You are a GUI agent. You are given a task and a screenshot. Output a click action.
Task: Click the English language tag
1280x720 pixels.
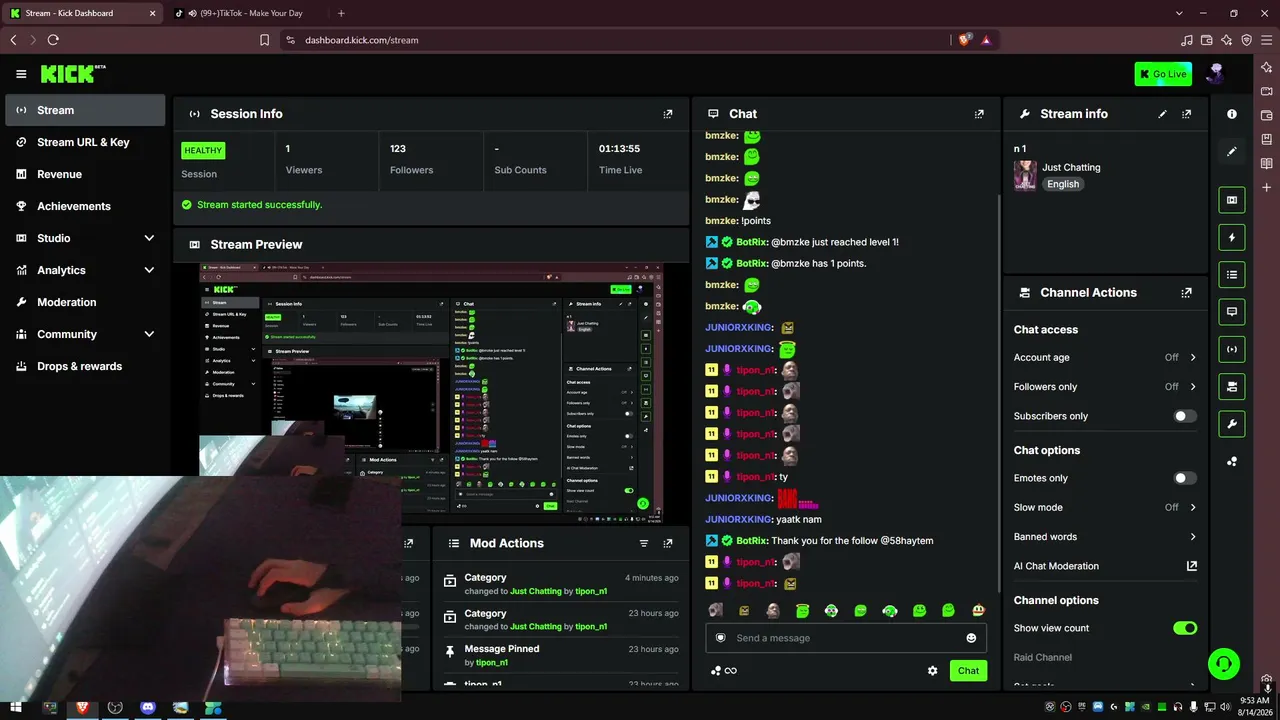click(x=1063, y=184)
